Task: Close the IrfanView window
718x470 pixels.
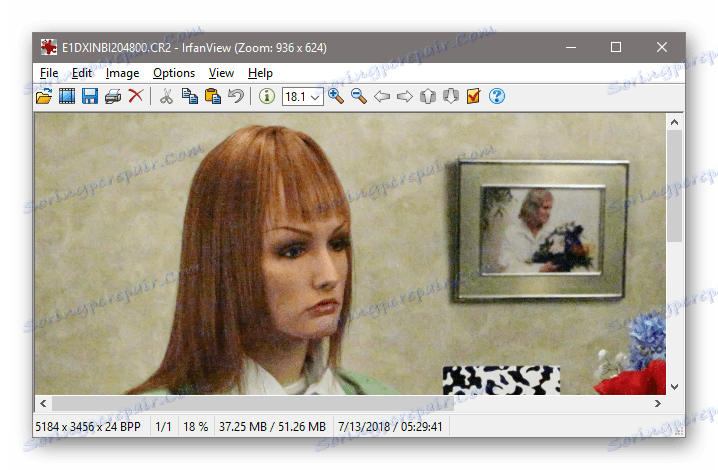Action: (662, 47)
